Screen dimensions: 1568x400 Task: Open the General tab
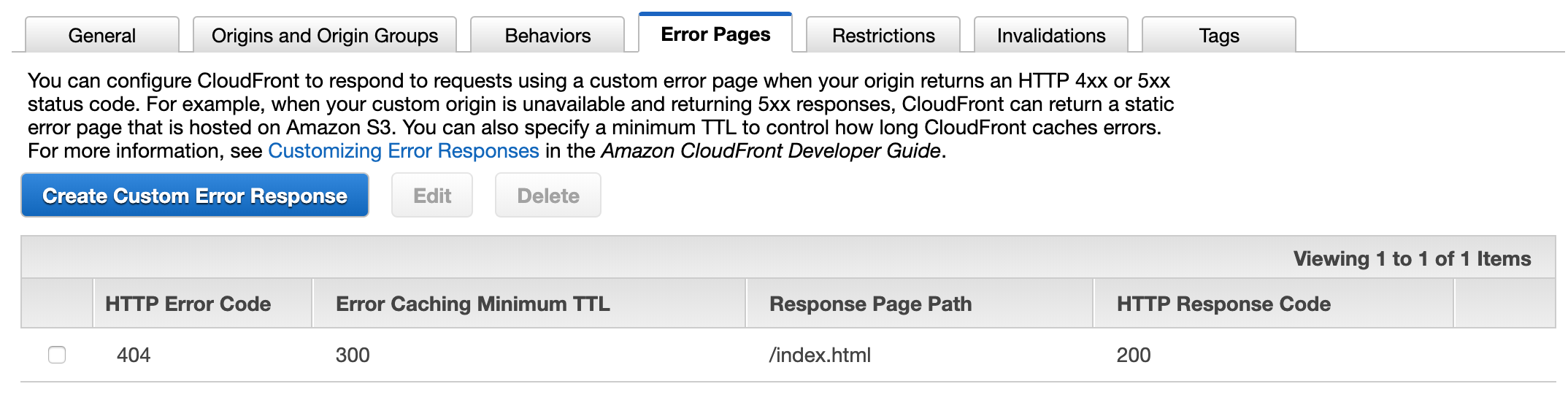[x=102, y=35]
